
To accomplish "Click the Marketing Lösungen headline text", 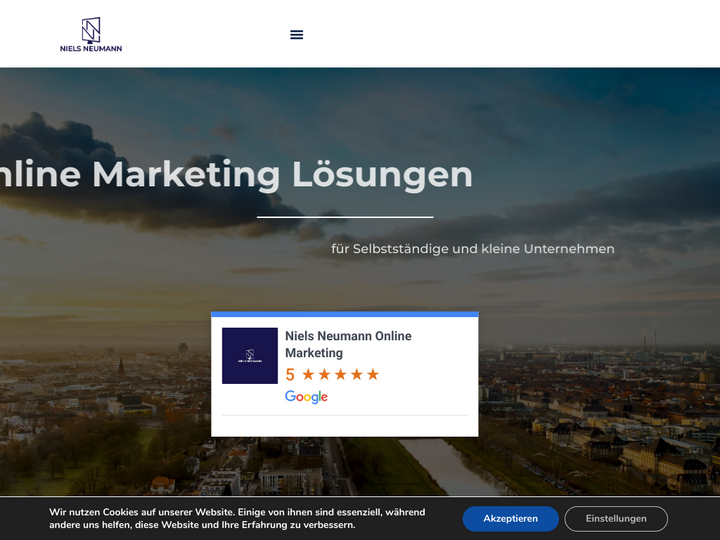I will [236, 174].
